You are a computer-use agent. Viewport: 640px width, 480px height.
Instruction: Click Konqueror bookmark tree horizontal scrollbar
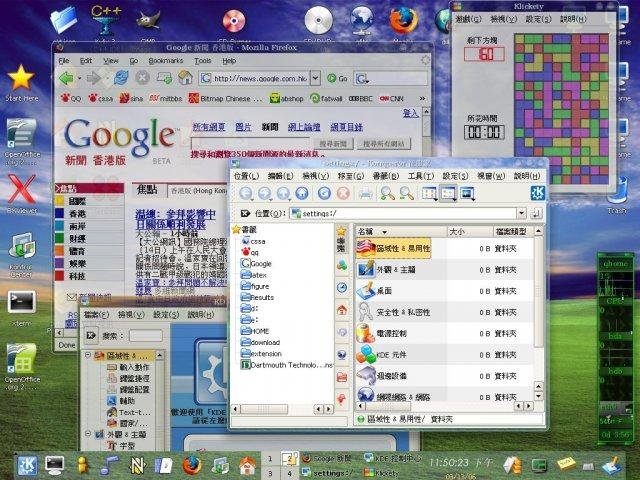282,409
